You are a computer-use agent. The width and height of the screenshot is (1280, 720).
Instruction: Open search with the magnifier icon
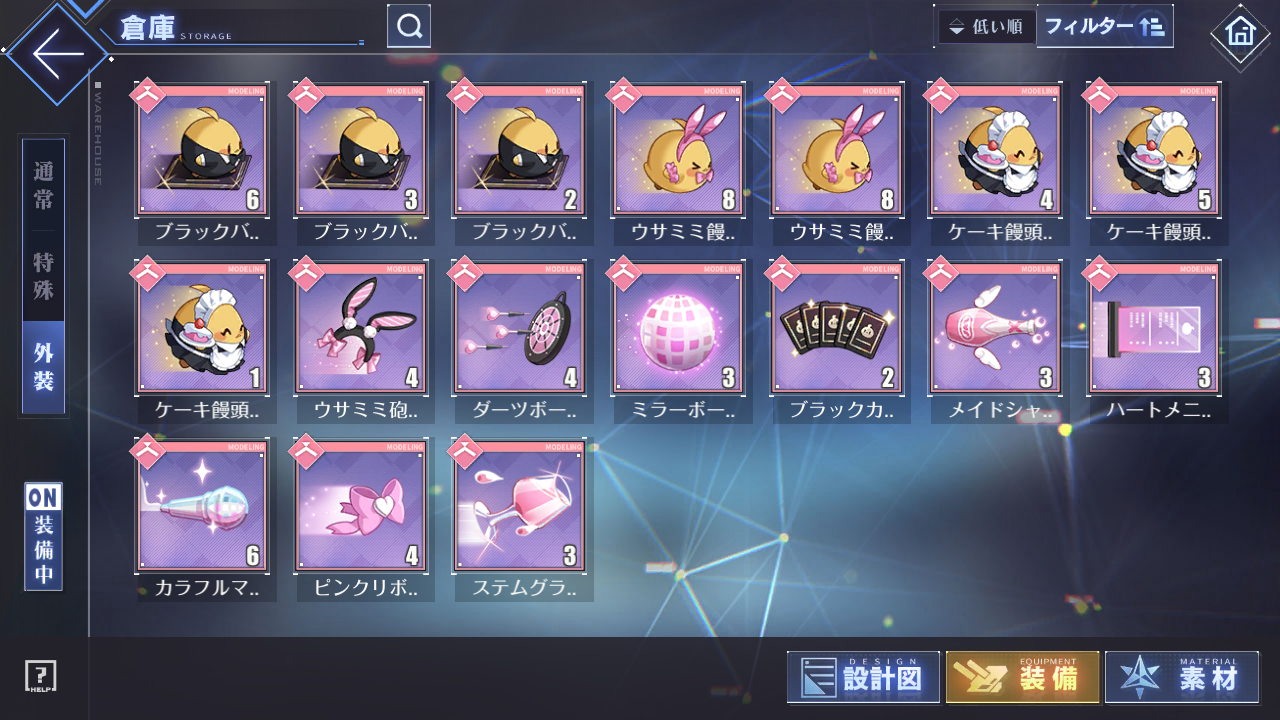409,26
